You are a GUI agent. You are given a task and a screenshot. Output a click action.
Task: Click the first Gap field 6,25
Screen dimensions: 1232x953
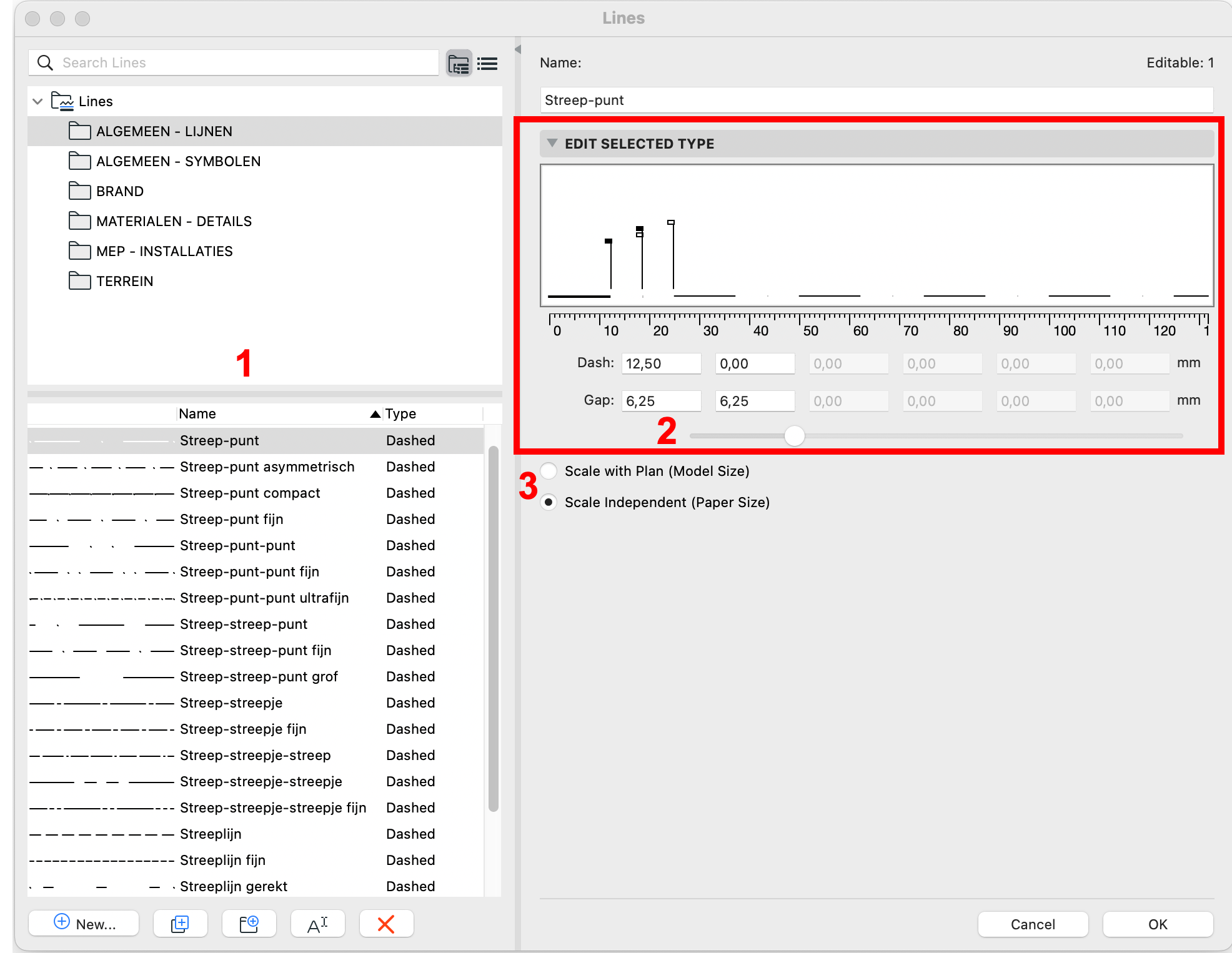click(661, 401)
